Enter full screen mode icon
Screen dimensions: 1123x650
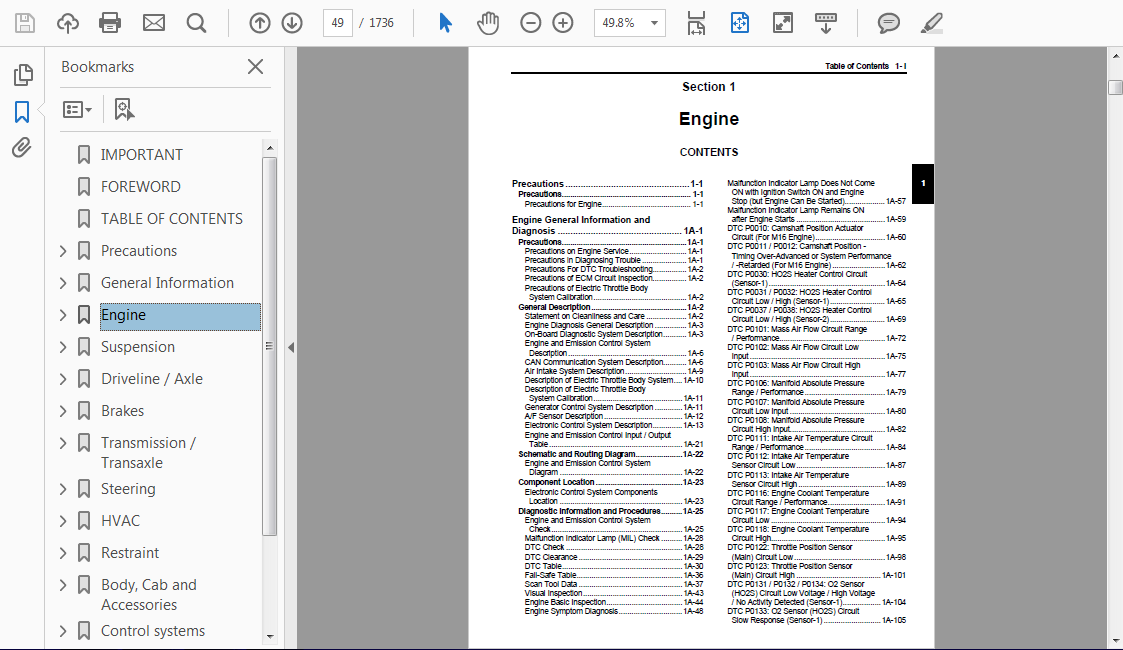[x=783, y=23]
